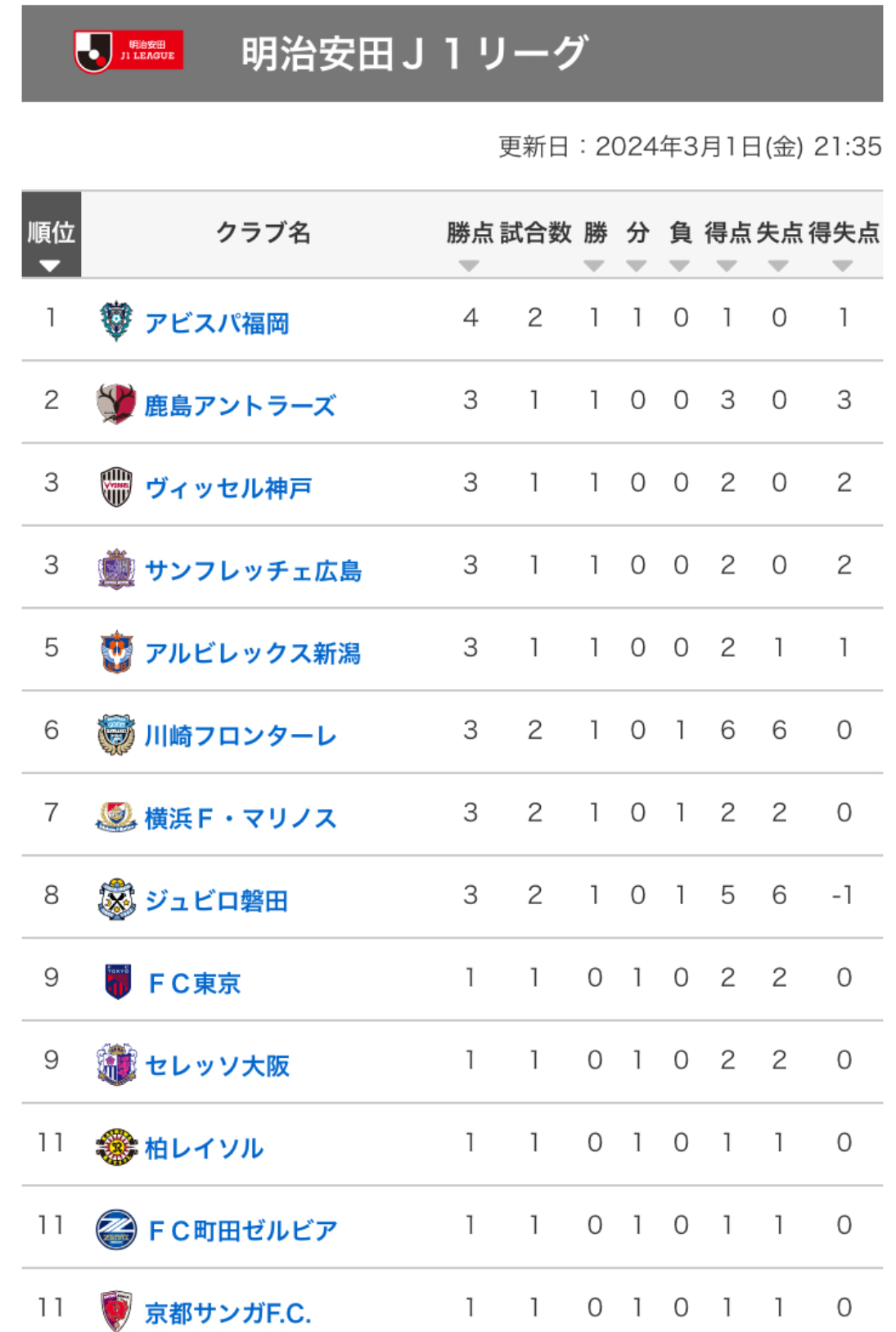Sort by 得失点 goal difference arrow
Screen dimensions: 896x1332
point(843,266)
